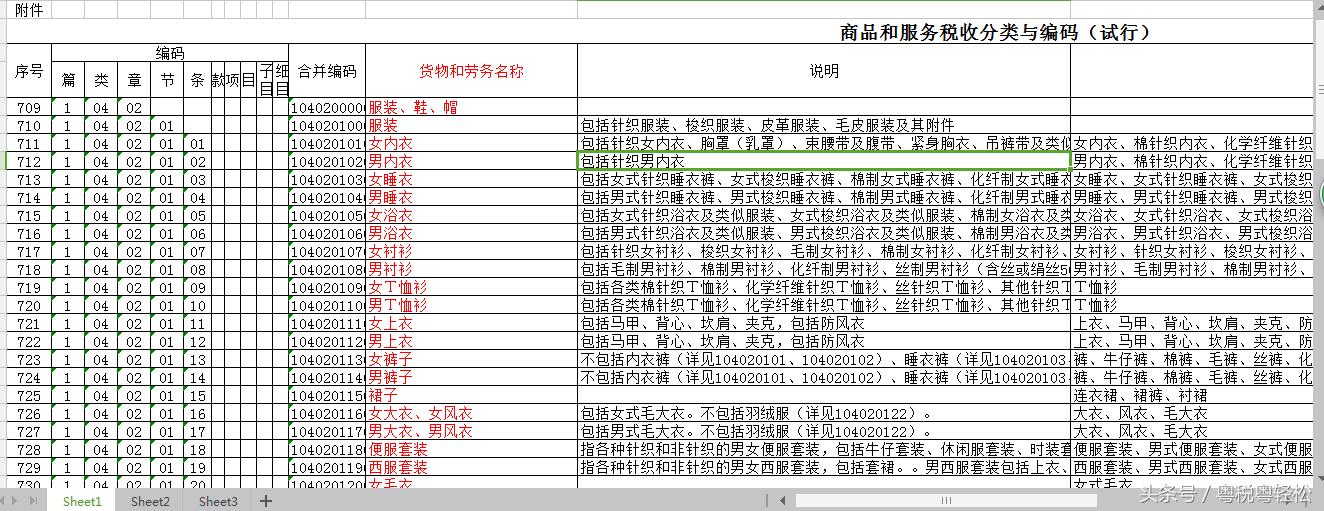Select the red 女衬衫 name cell
This screenshot has height=511, width=1324.
471,251
